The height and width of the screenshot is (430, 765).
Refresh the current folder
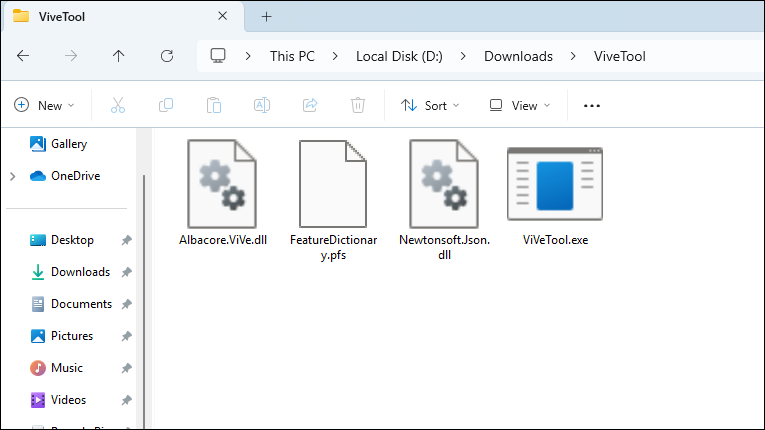tap(167, 56)
